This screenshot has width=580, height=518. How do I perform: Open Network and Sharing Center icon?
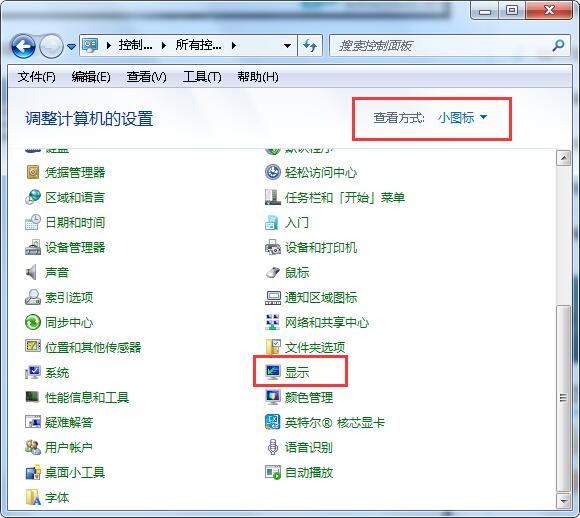pos(273,322)
